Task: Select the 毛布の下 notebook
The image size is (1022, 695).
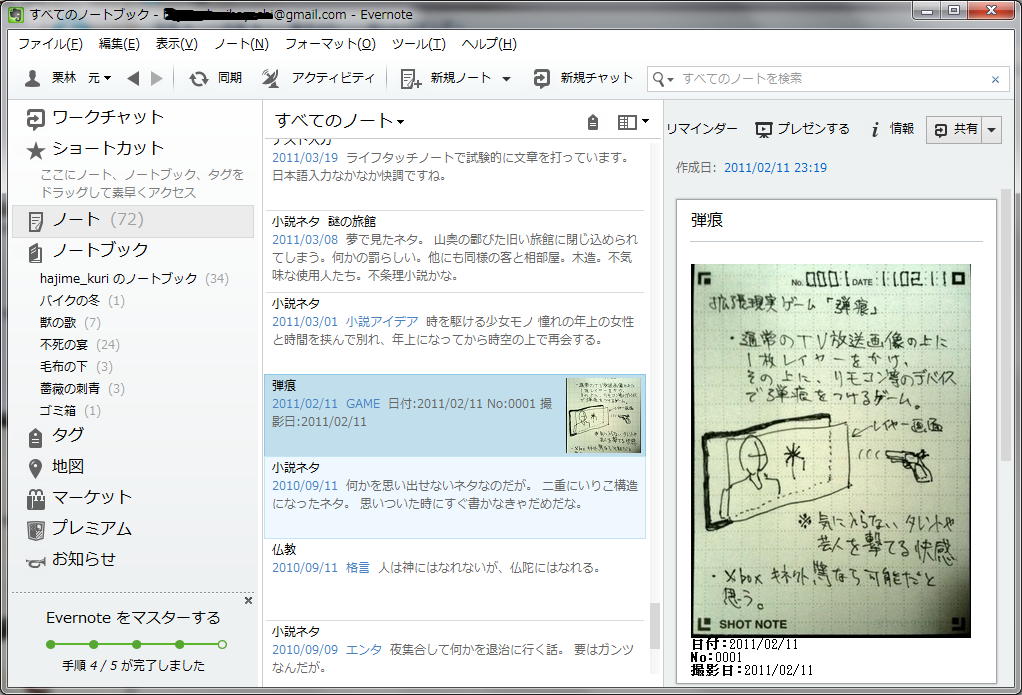Action: tap(76, 367)
